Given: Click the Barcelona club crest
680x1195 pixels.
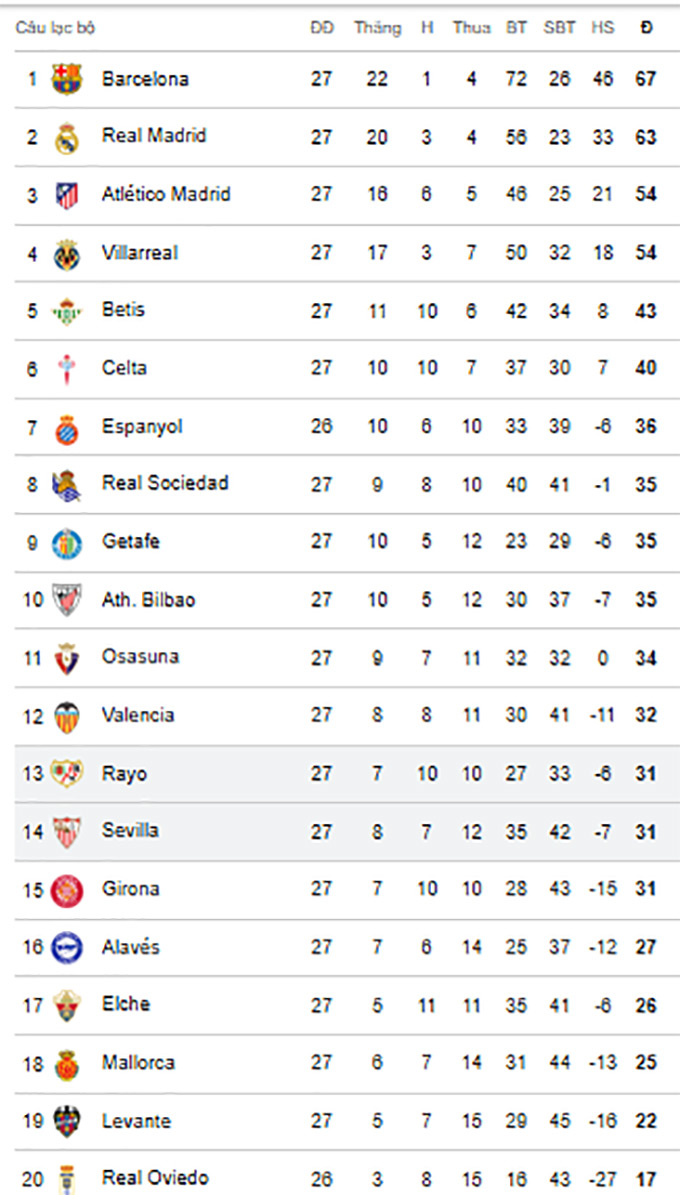Looking at the screenshot, I should [x=67, y=79].
